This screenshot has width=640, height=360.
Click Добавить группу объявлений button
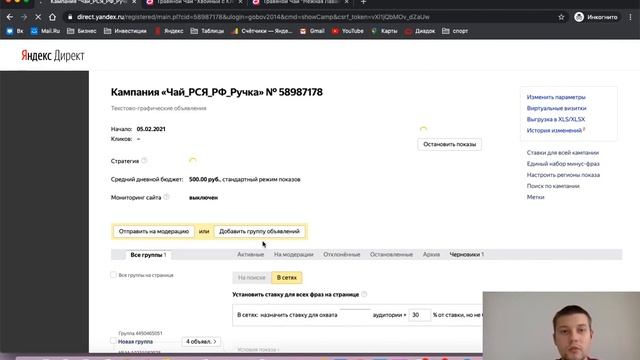259,231
